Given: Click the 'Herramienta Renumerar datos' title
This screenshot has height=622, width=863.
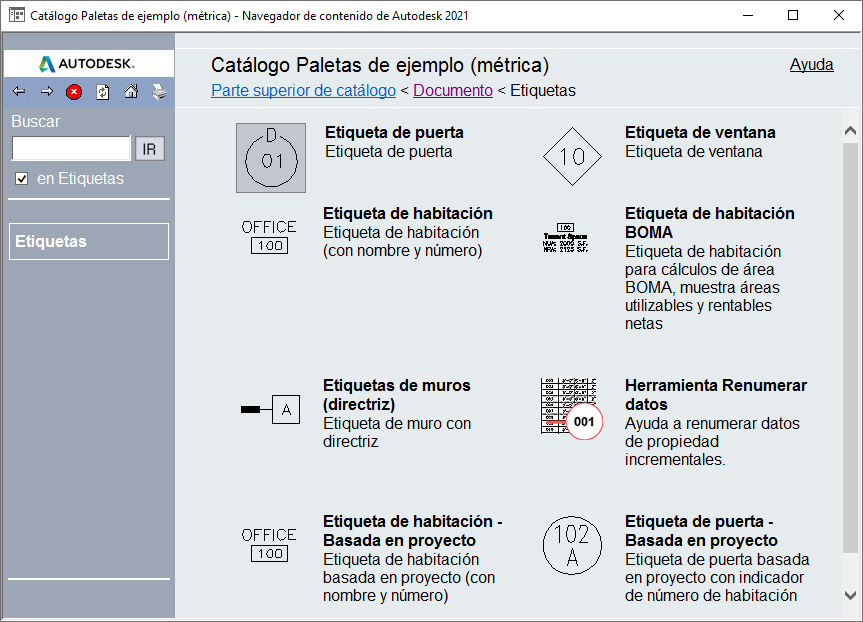Looking at the screenshot, I should pyautogui.click(x=716, y=395).
